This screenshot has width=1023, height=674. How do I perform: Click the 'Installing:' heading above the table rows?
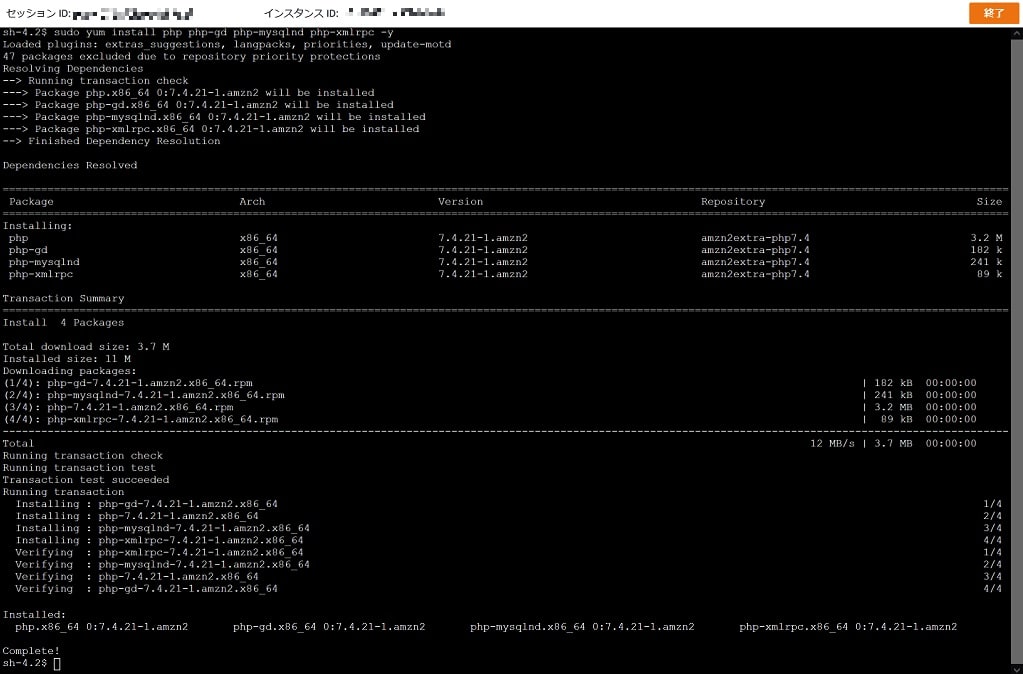pyautogui.click(x=38, y=226)
